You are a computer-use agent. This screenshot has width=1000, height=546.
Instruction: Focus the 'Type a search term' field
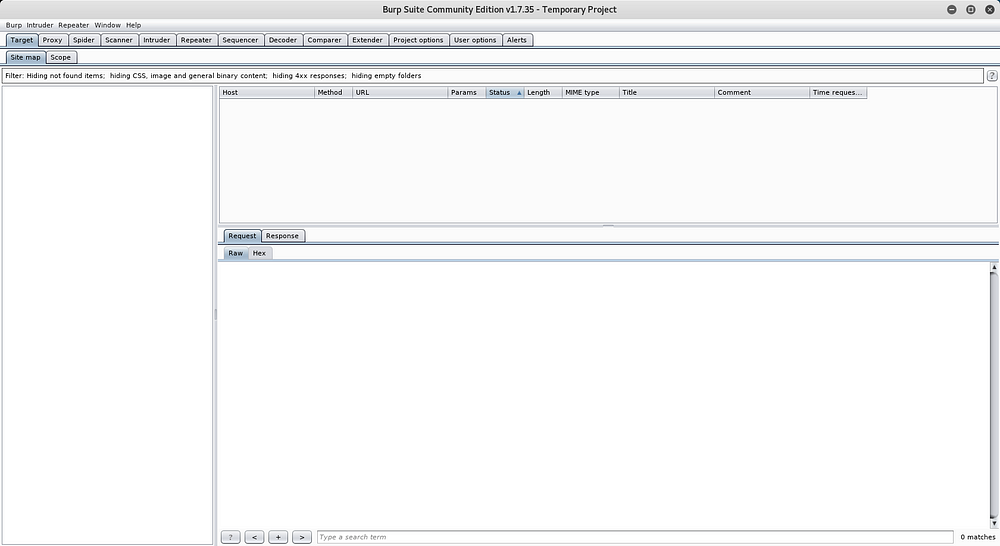click(635, 537)
